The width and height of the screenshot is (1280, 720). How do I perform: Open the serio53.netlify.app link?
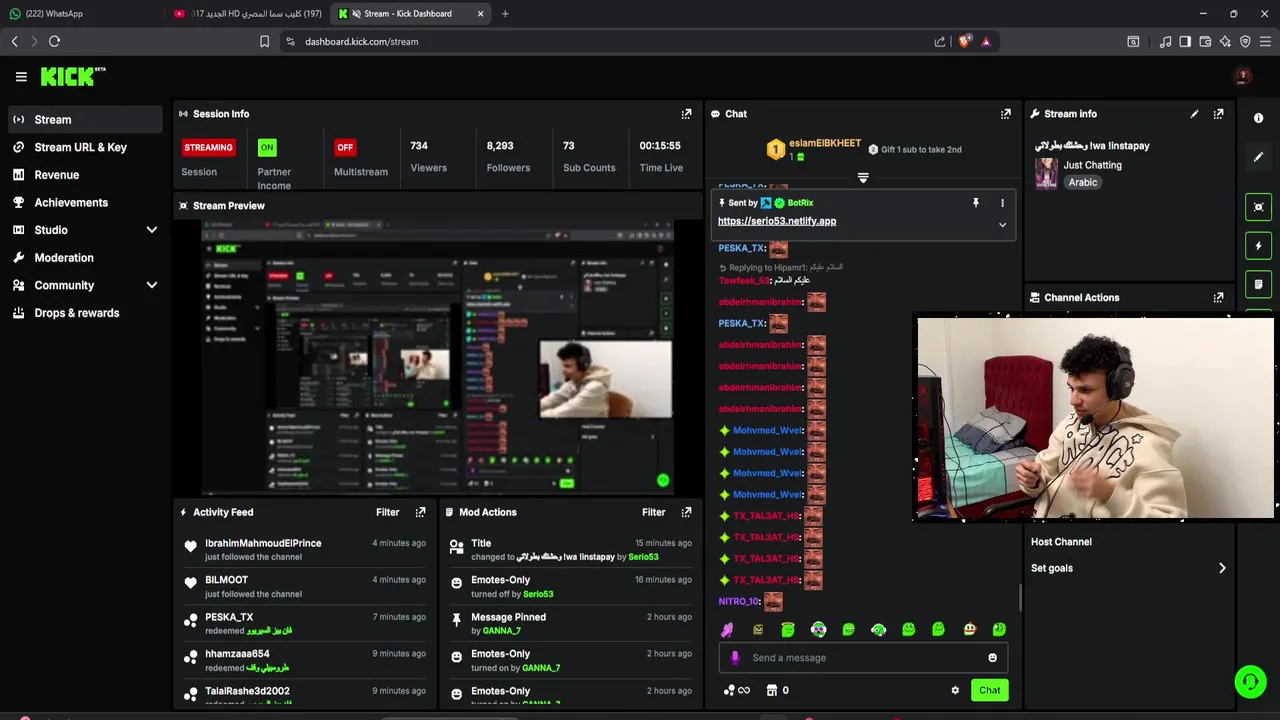777,221
